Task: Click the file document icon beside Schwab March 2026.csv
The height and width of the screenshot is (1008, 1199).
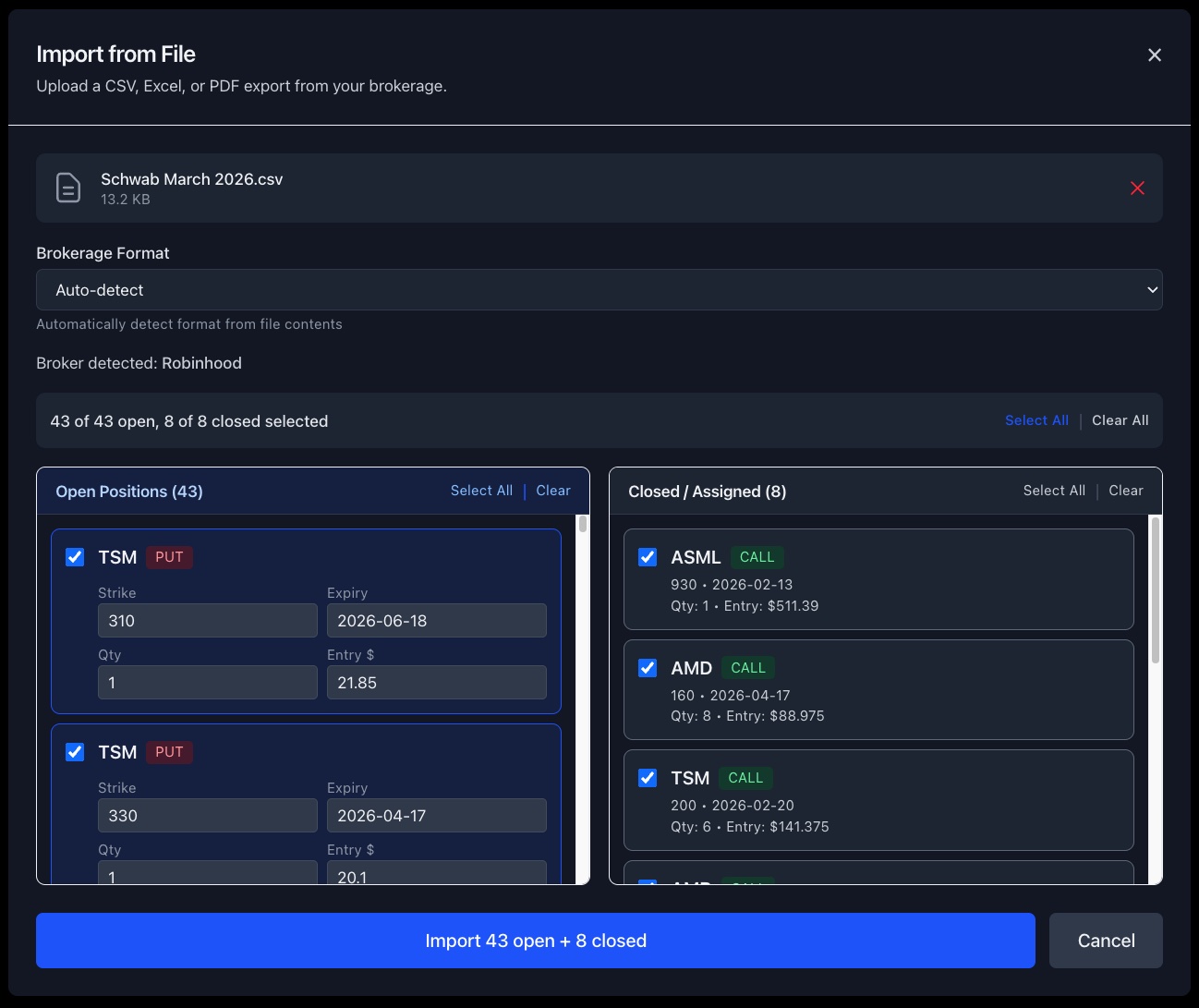Action: coord(68,188)
